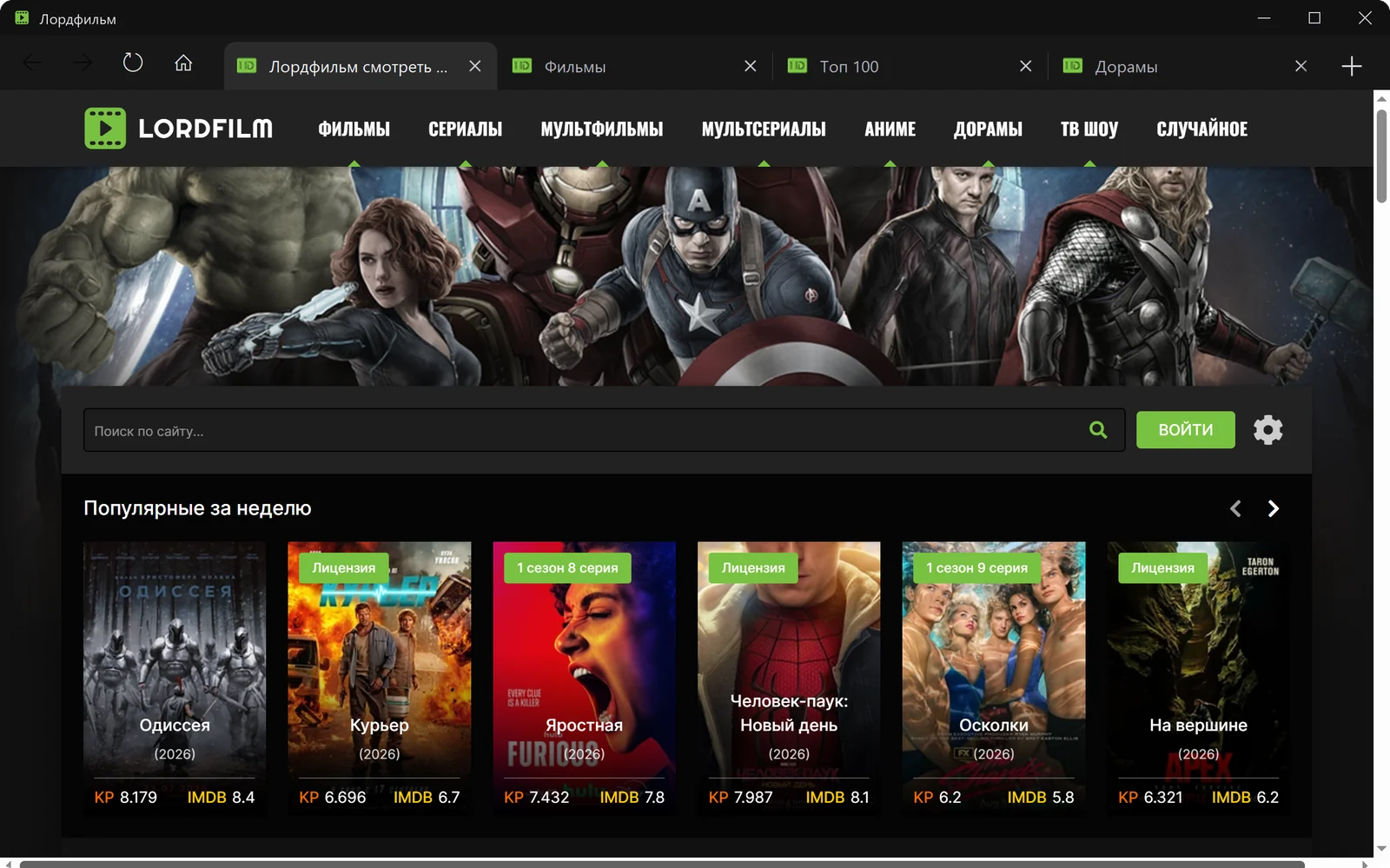
Task: Open the АНИМЕ menu
Action: click(890, 129)
